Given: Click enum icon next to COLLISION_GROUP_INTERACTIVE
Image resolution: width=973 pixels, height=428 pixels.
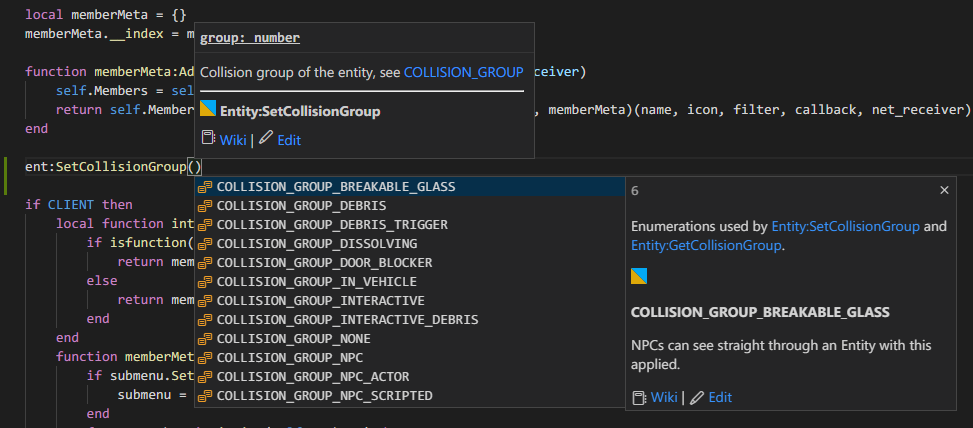Looking at the screenshot, I should point(205,301).
